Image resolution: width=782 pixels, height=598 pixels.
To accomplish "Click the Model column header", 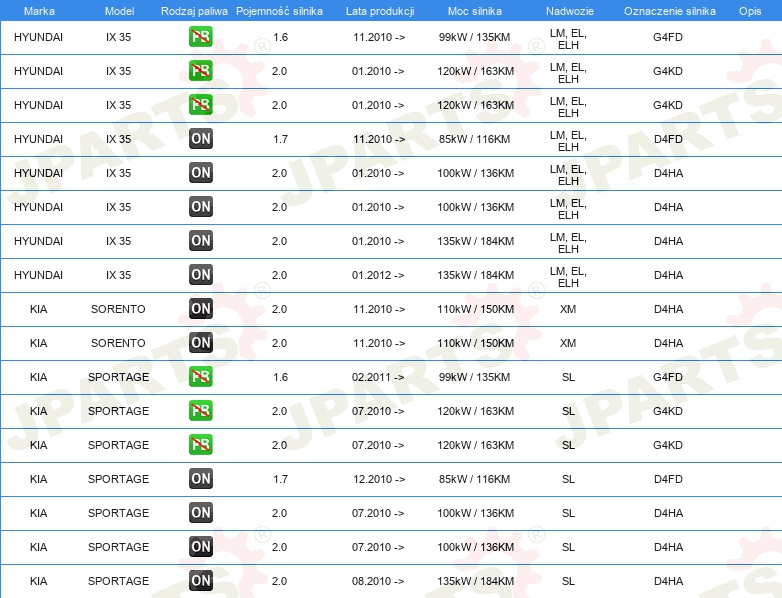I will coord(118,10).
